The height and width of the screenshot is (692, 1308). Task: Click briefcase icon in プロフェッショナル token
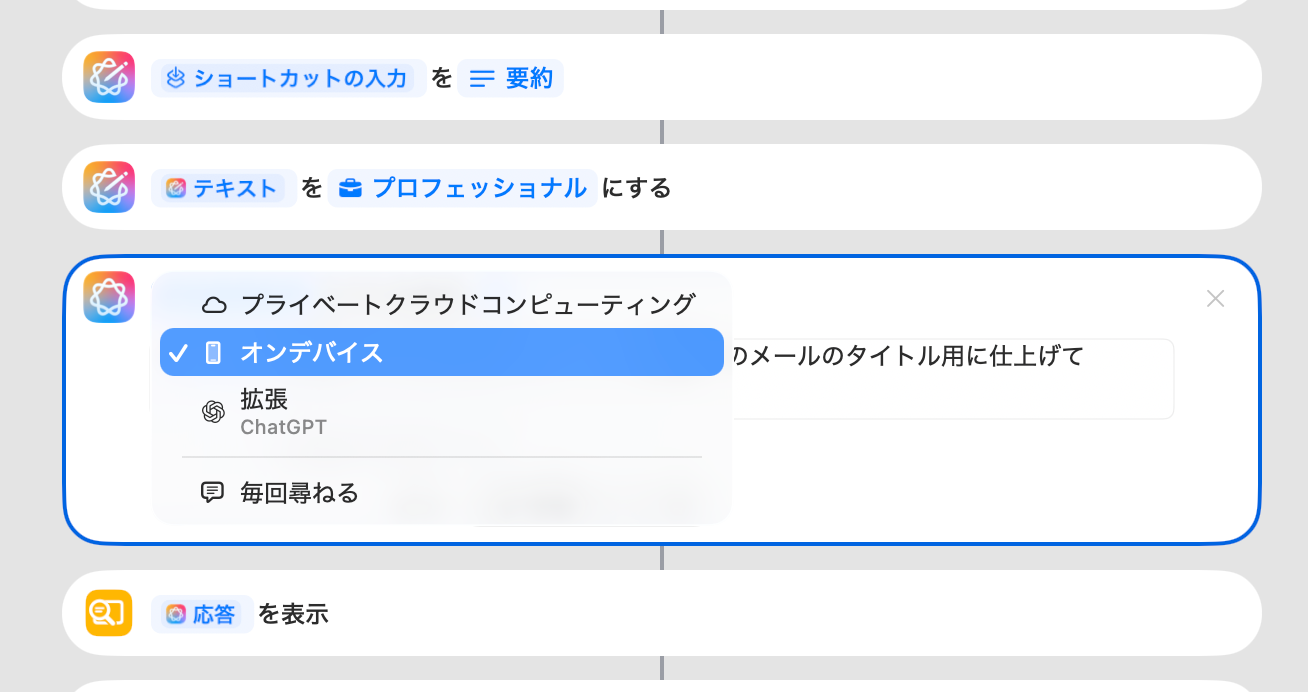350,188
